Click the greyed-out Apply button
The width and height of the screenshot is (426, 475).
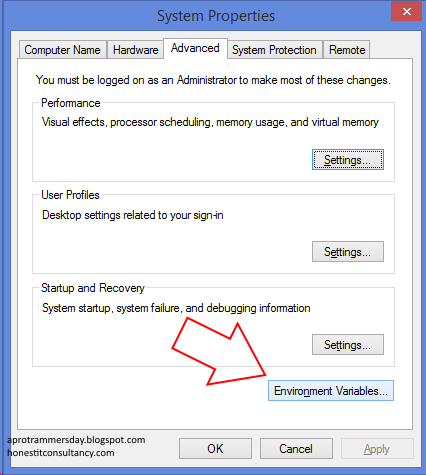(377, 449)
